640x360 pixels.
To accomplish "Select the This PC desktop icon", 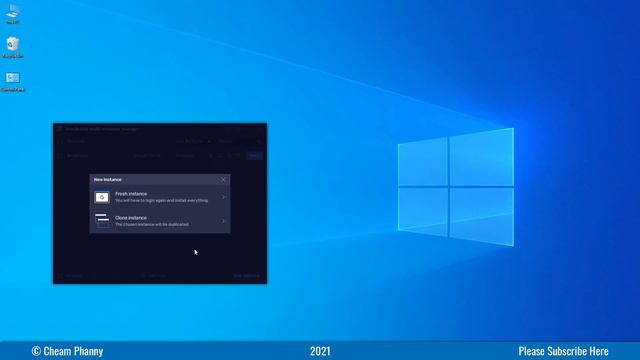I will tap(13, 14).
